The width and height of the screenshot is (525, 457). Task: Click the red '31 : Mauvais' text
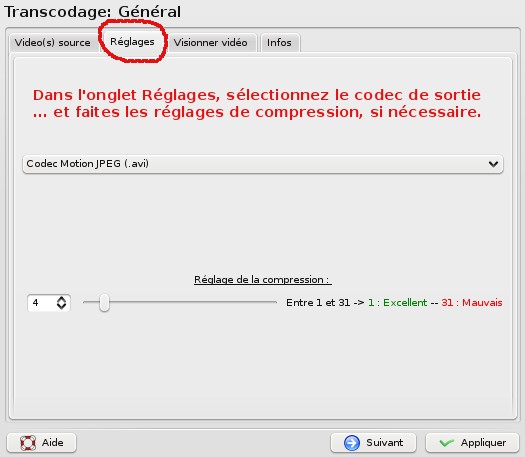[472, 303]
